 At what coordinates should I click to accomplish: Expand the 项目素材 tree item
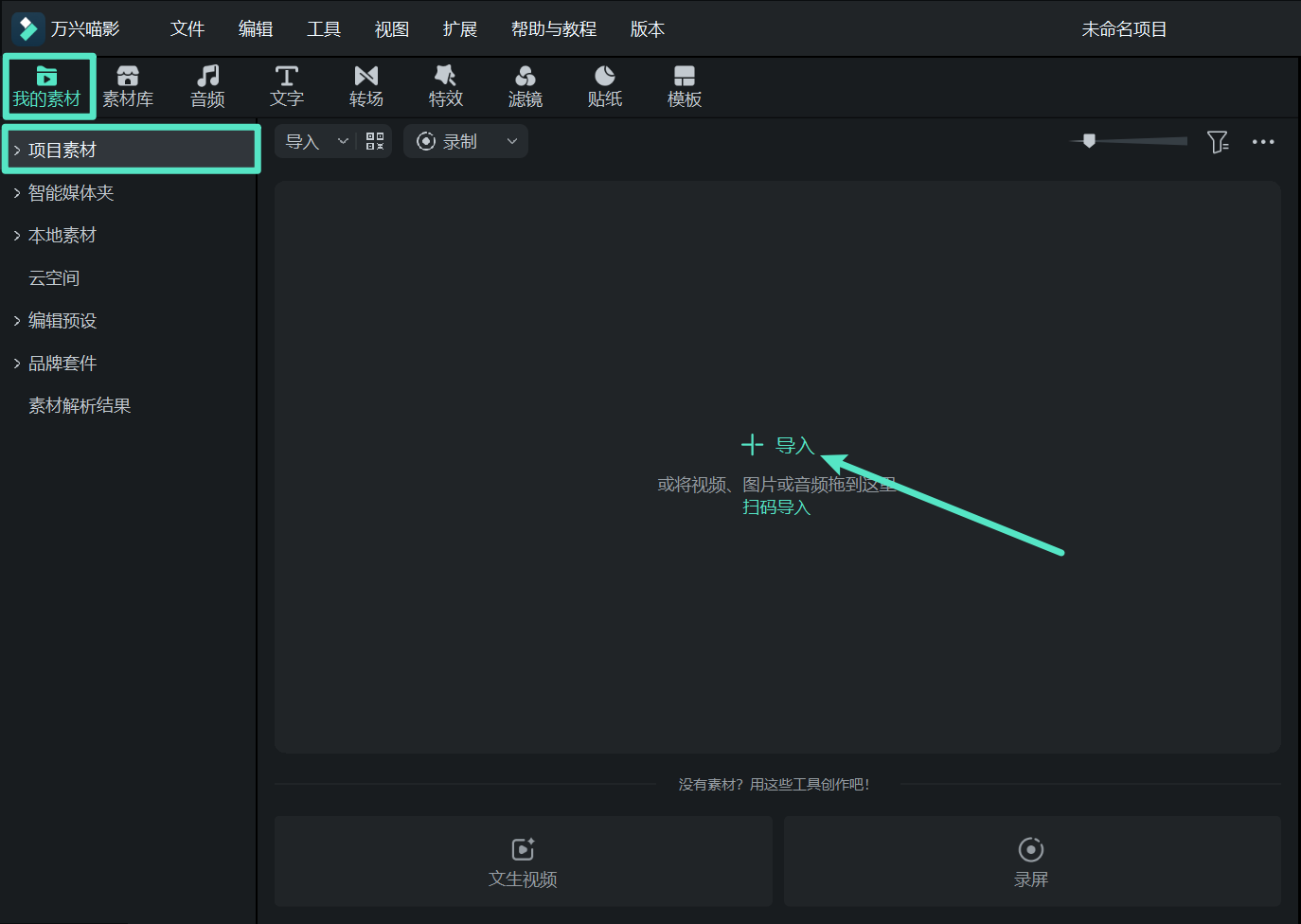click(17, 150)
